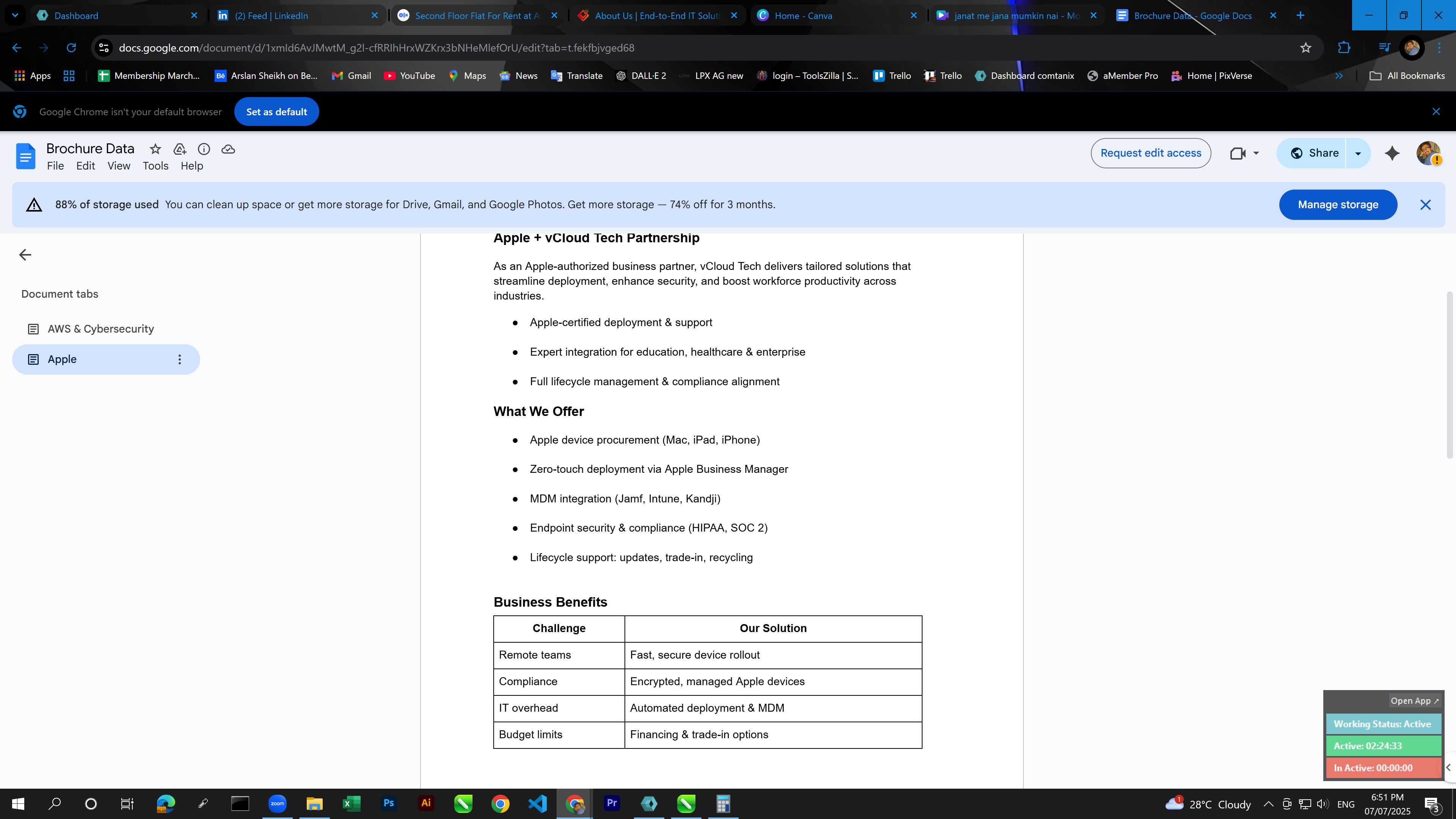Select the Apple document tab
The image size is (1456, 819).
click(x=106, y=359)
